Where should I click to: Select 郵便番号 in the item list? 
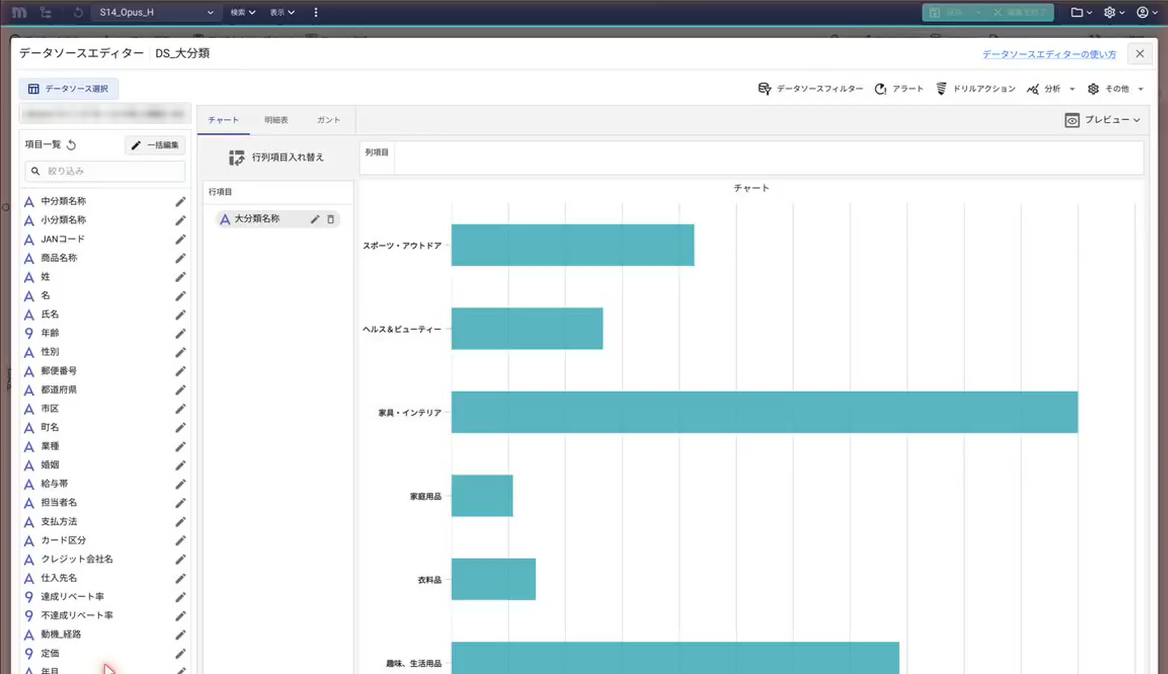click(x=59, y=371)
